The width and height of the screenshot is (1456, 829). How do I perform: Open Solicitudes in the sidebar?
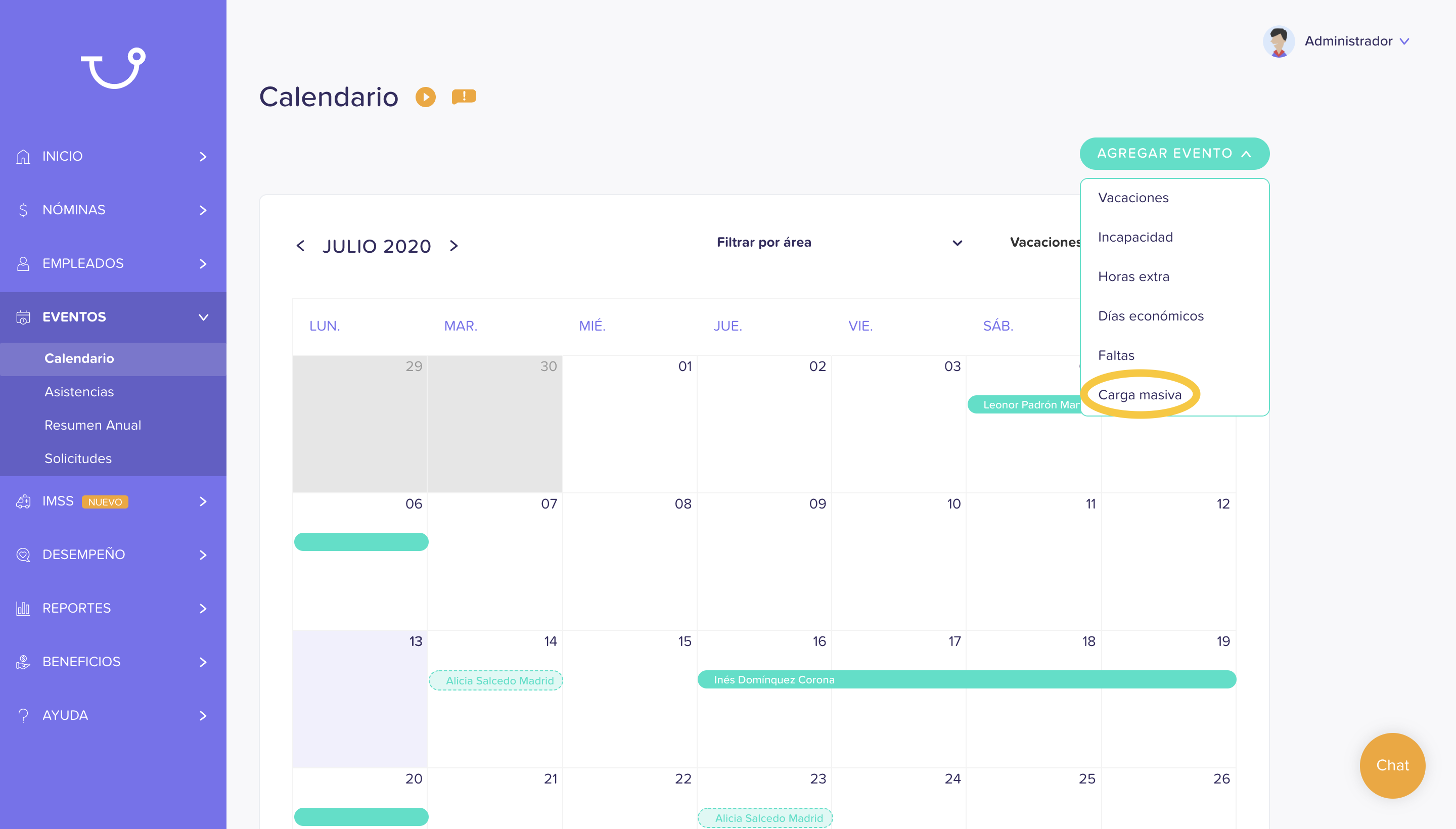(113, 458)
